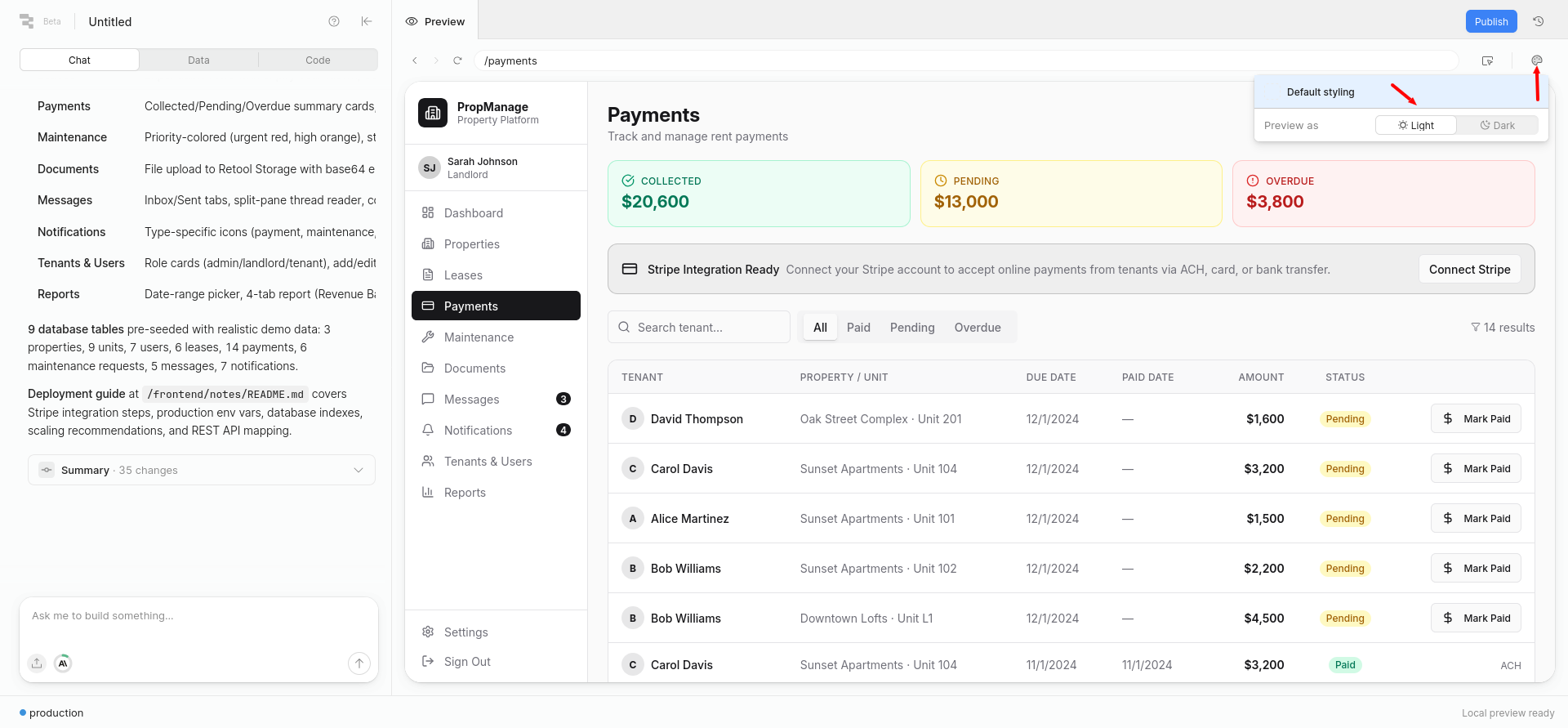Click the Paid status badge

1344,664
